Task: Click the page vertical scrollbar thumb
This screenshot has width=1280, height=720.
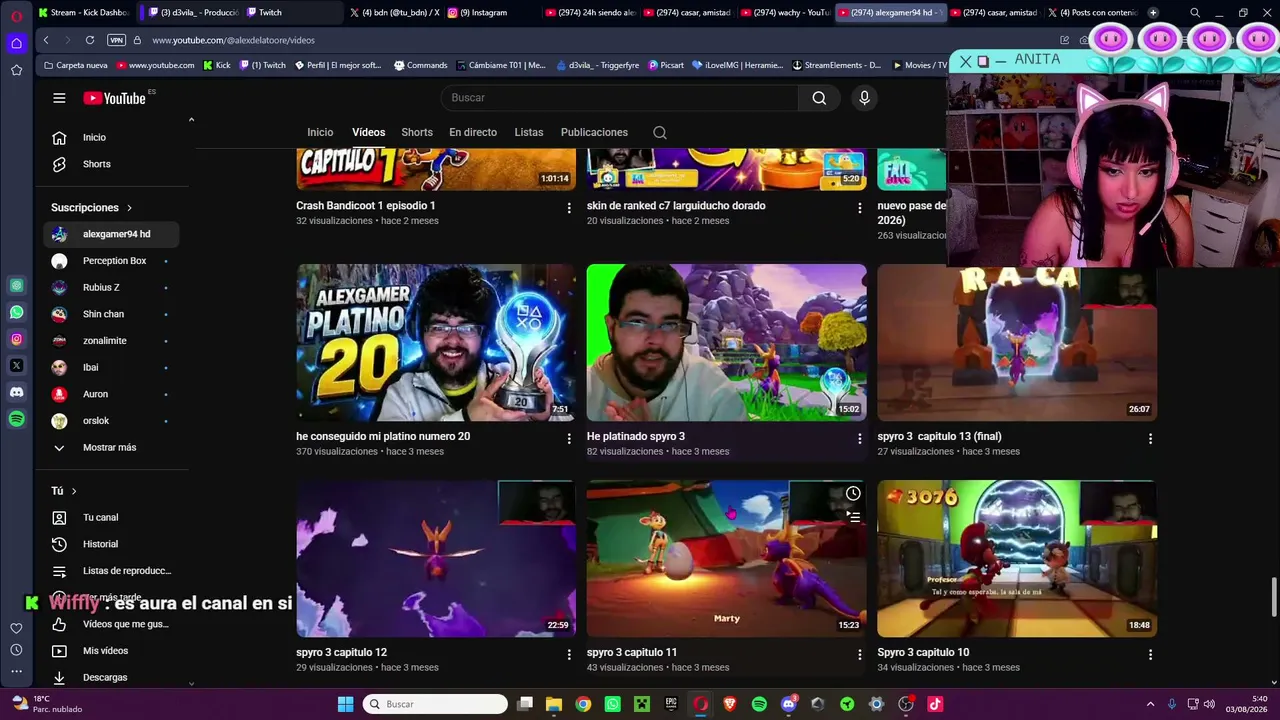Action: click(x=1273, y=597)
